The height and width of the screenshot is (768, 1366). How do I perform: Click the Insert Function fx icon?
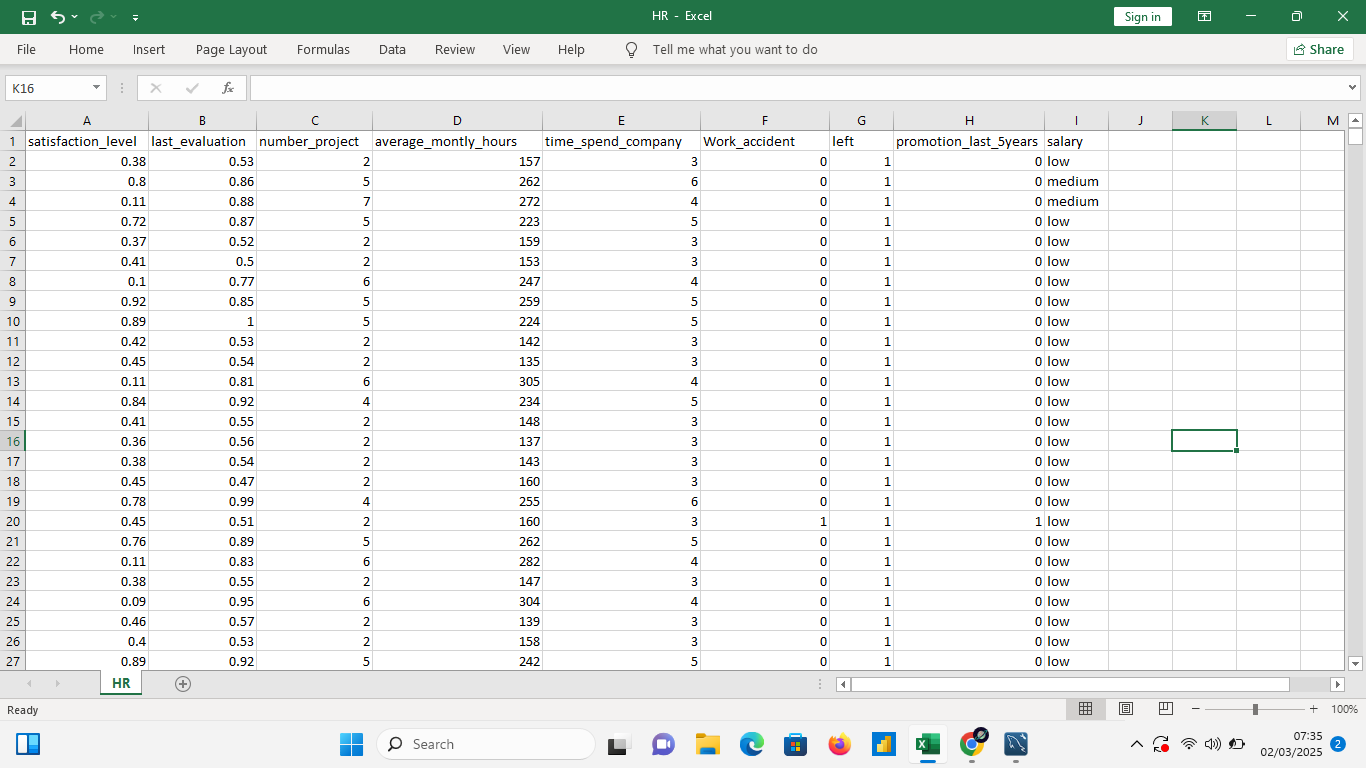[x=228, y=88]
